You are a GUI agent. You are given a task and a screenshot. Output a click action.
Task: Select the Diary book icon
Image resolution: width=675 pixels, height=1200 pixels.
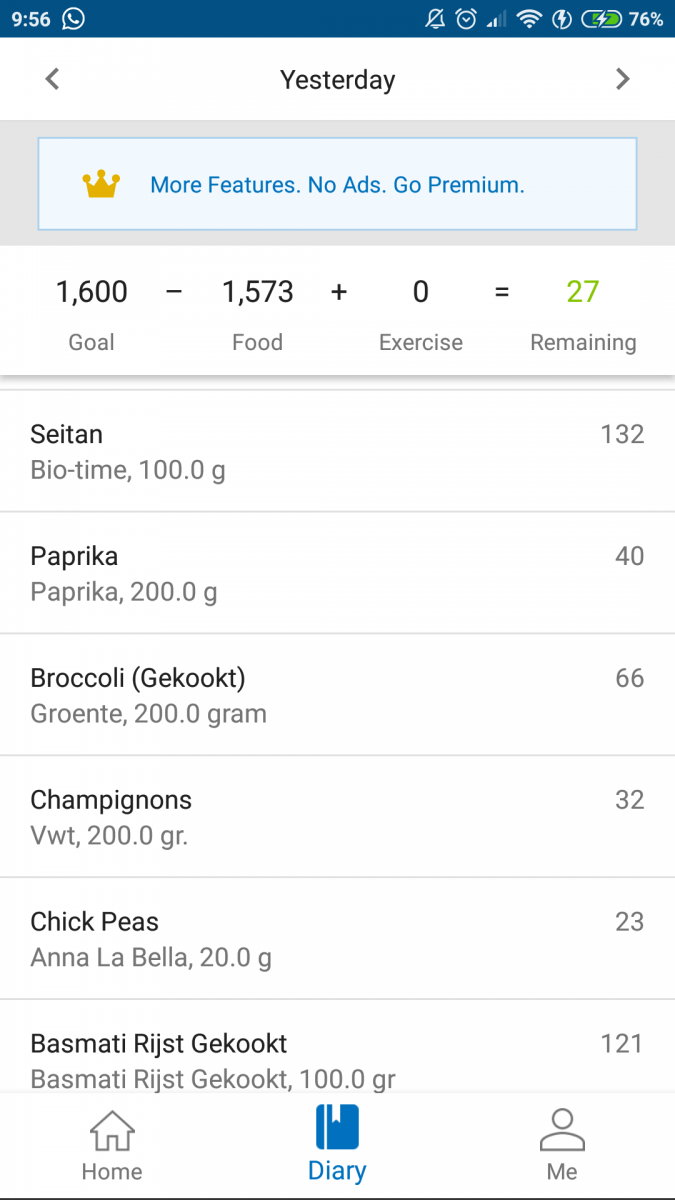pyautogui.click(x=337, y=1128)
